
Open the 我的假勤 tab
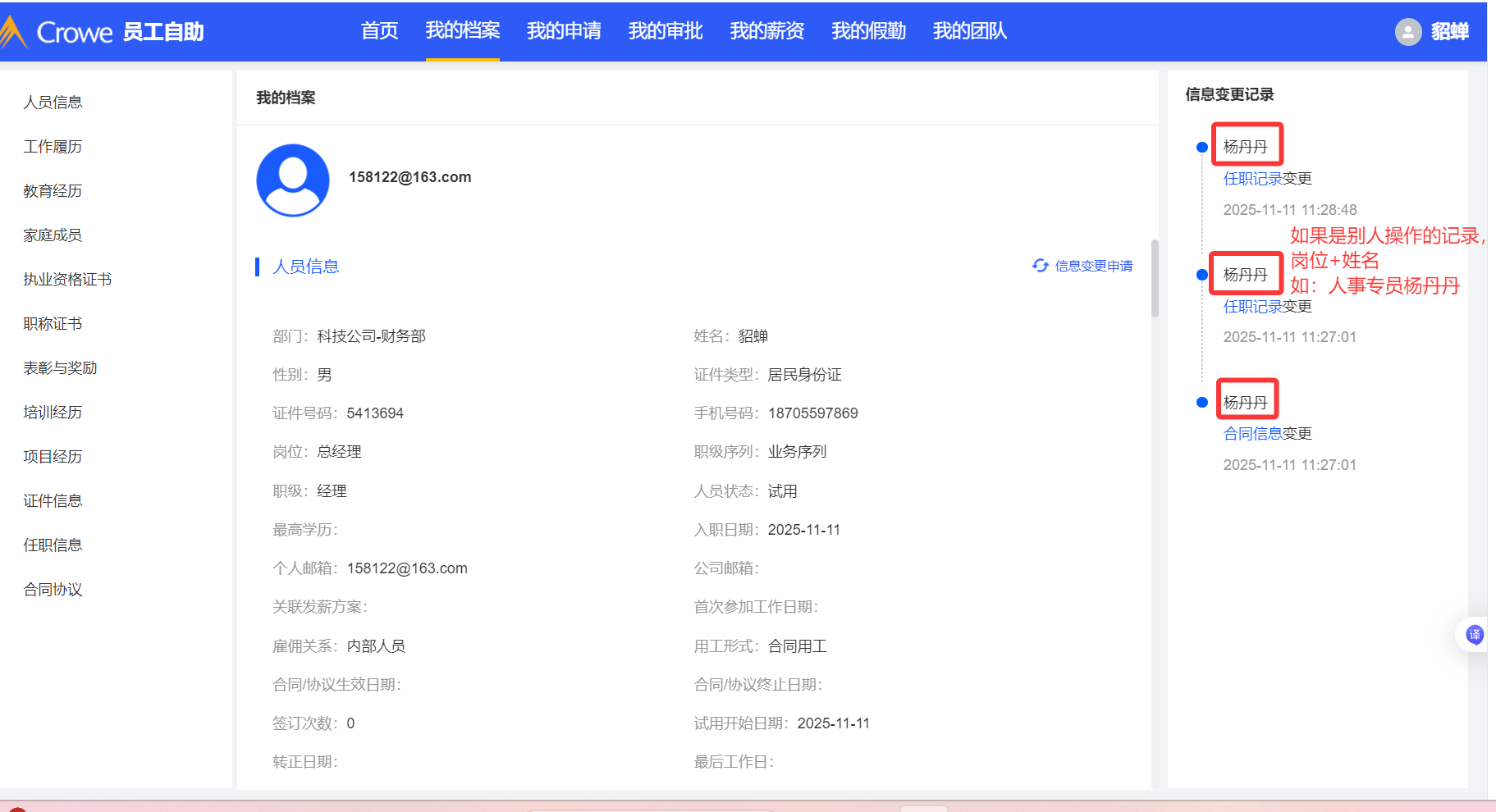click(x=868, y=31)
